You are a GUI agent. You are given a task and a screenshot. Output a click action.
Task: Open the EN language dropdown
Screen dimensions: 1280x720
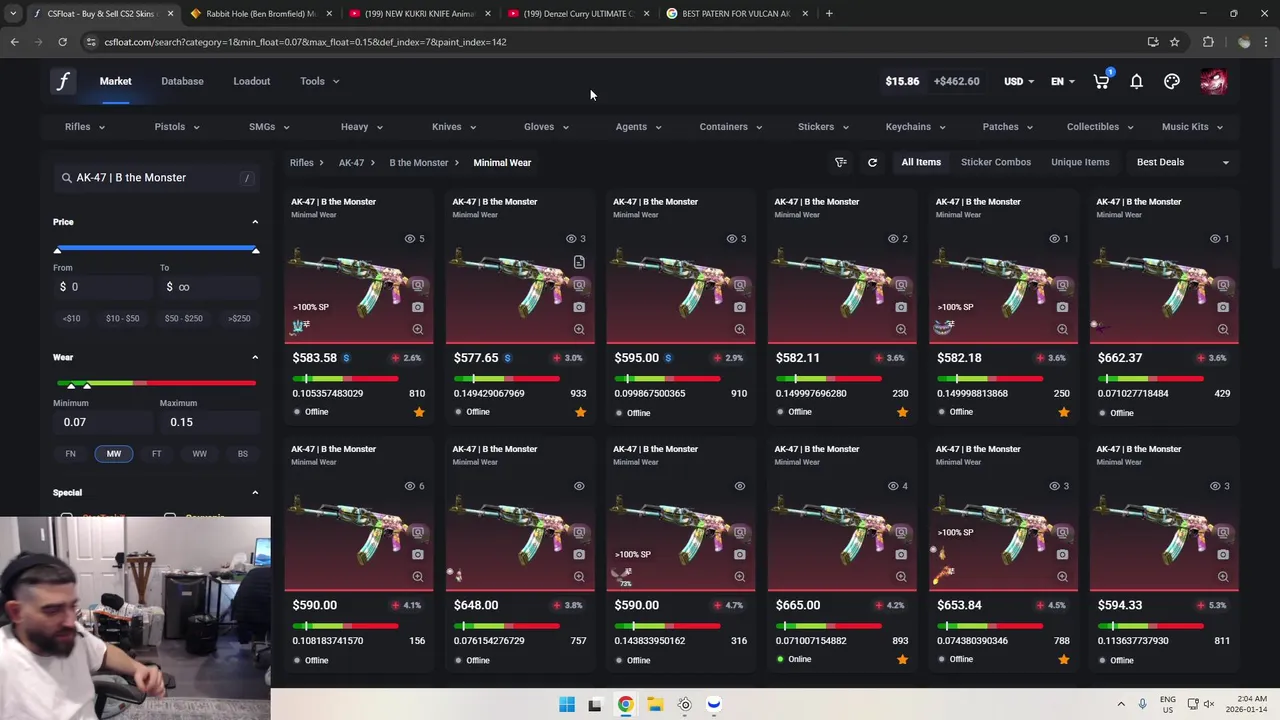[x=1063, y=81]
